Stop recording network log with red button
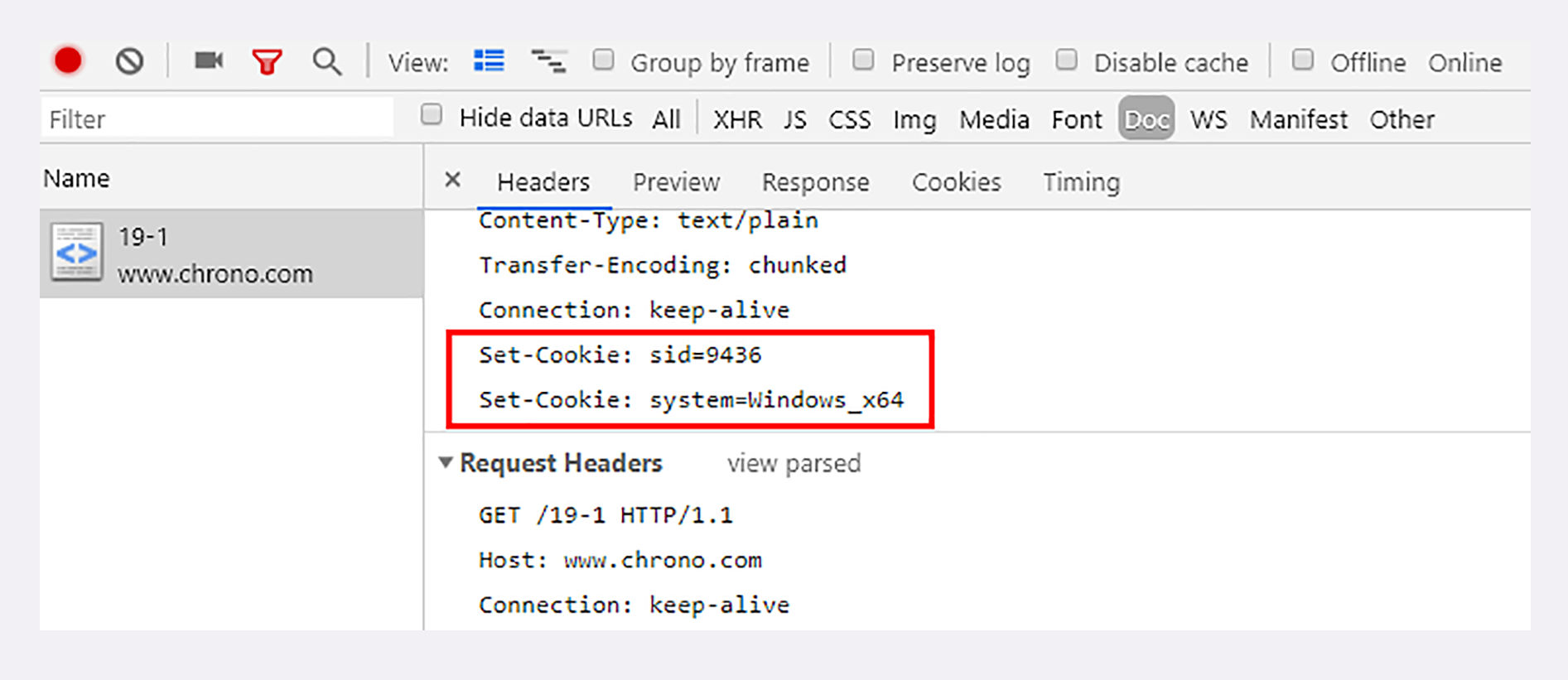Image resolution: width=1568 pixels, height=680 pixels. [x=68, y=60]
